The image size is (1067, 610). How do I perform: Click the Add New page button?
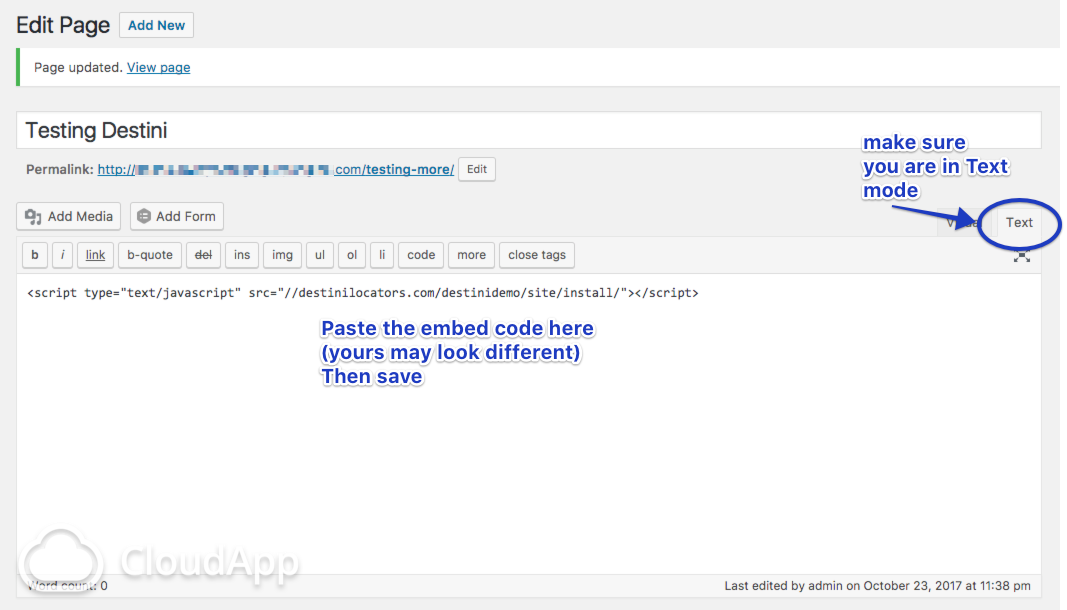157,25
